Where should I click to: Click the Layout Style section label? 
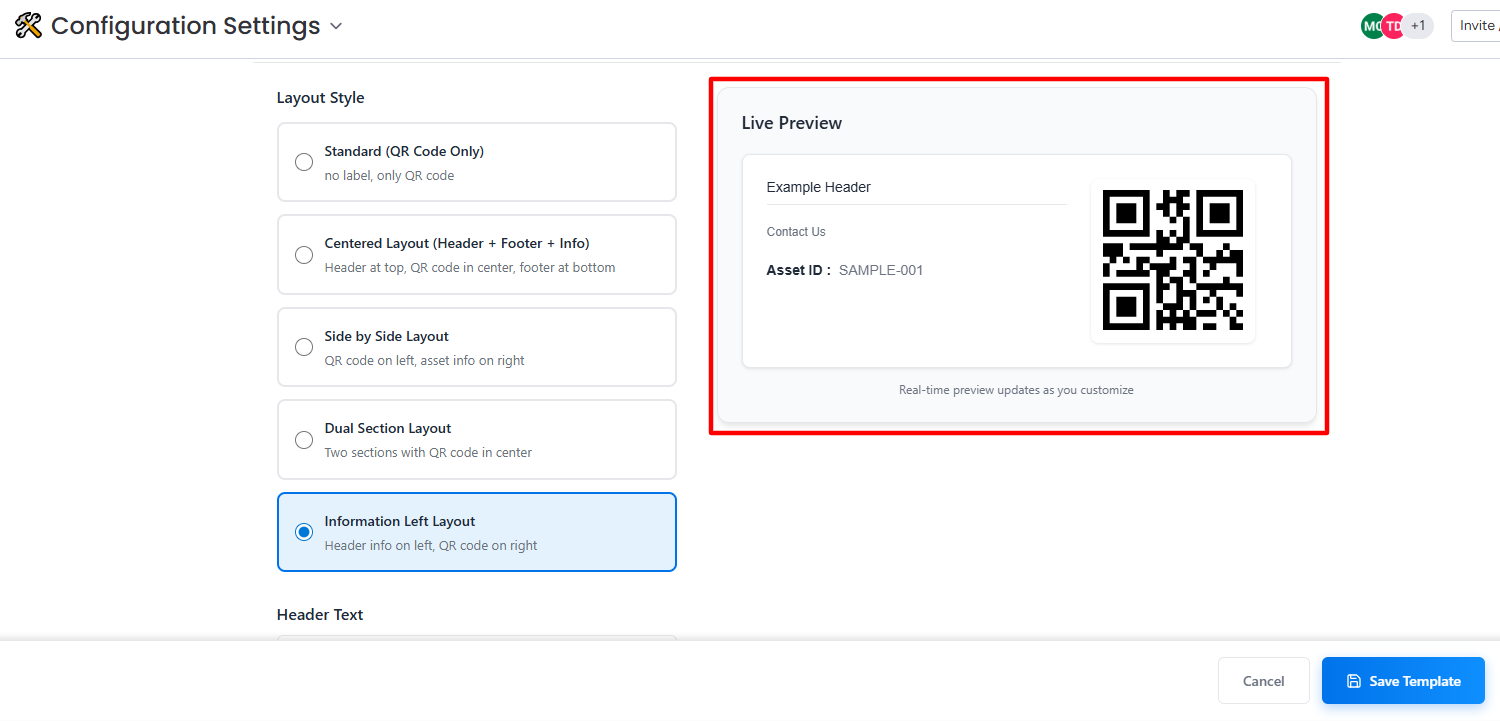point(321,98)
